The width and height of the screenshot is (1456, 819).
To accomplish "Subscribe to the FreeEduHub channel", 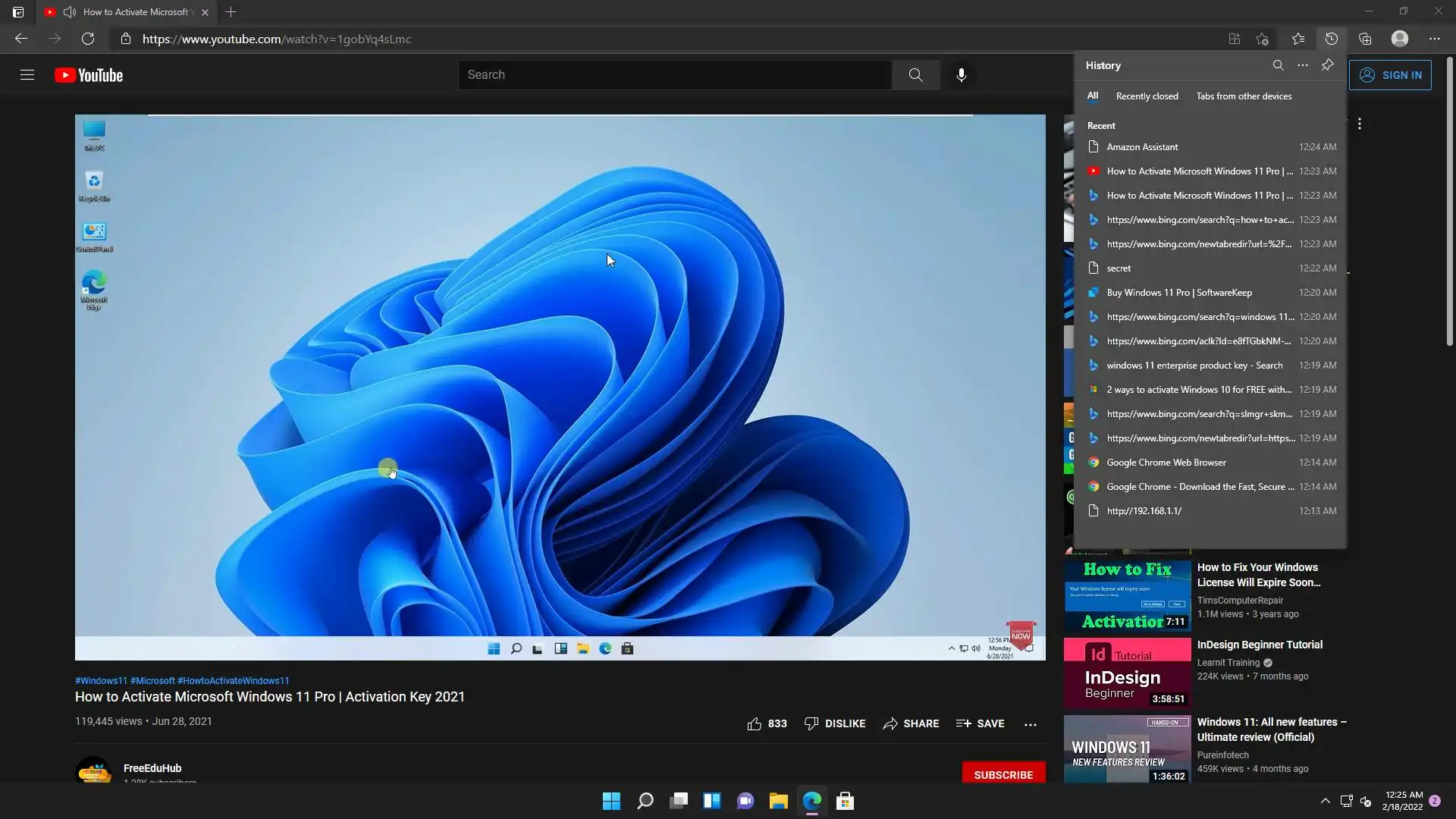I will [1003, 774].
